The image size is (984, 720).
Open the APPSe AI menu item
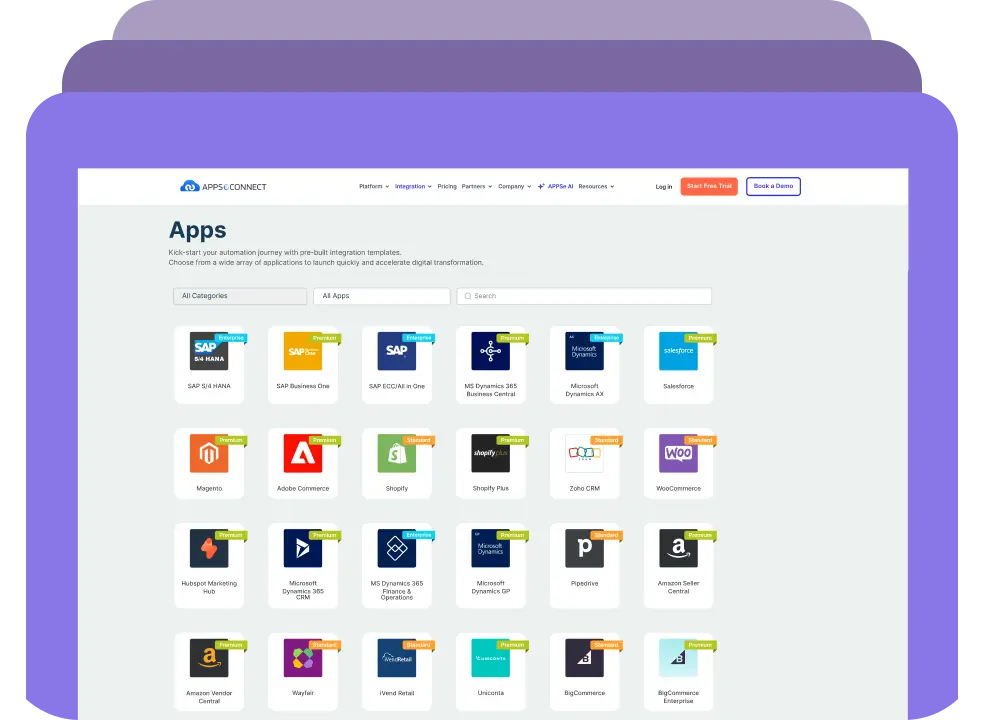click(x=555, y=186)
